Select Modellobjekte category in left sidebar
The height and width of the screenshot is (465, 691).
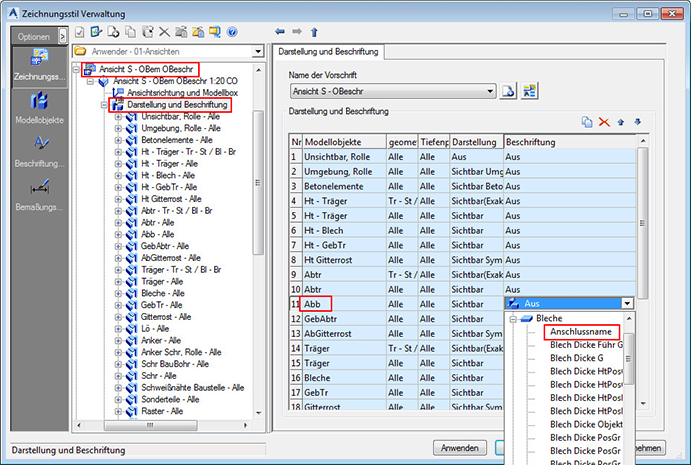point(40,108)
